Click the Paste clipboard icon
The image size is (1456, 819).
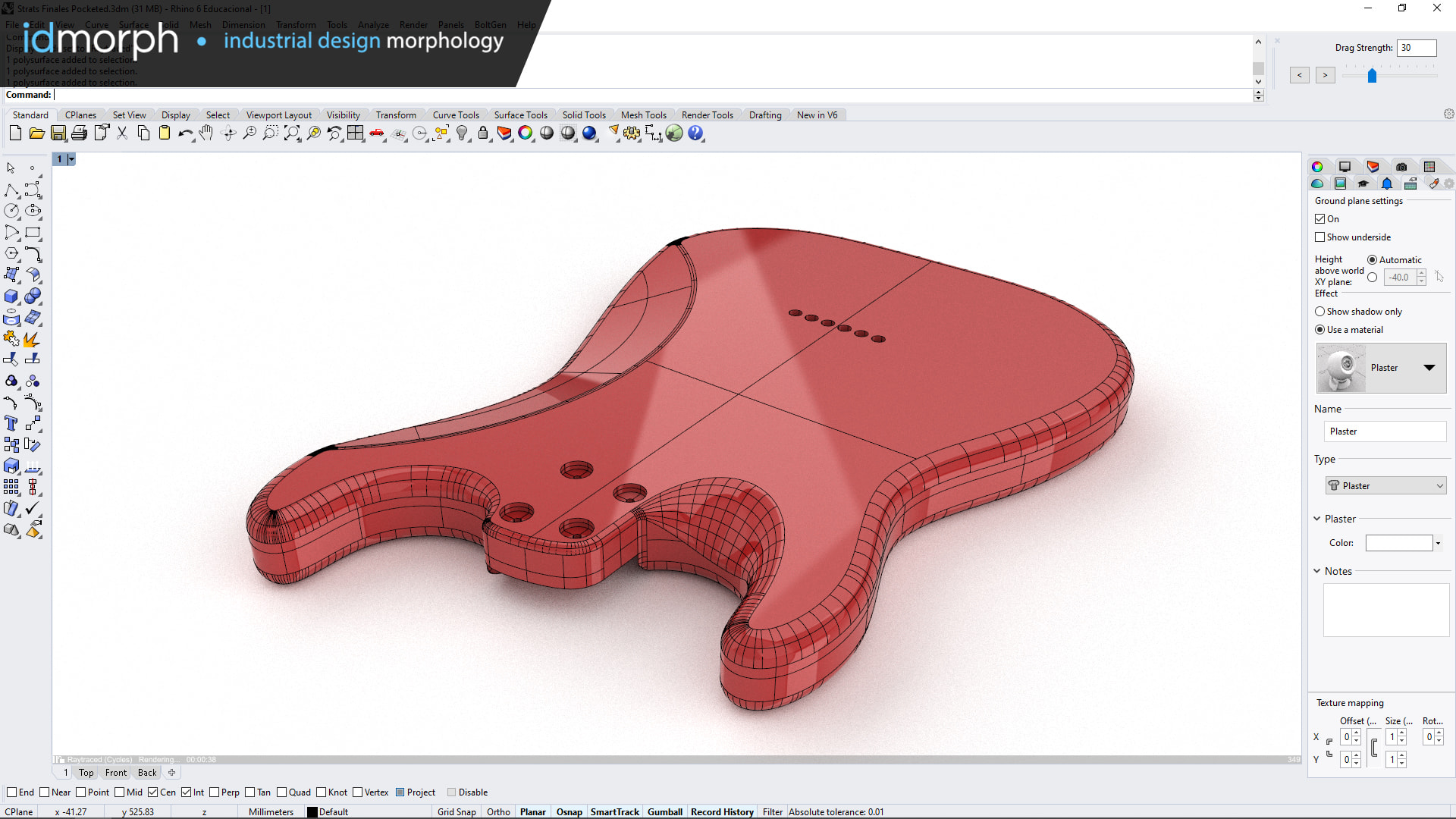click(x=164, y=133)
